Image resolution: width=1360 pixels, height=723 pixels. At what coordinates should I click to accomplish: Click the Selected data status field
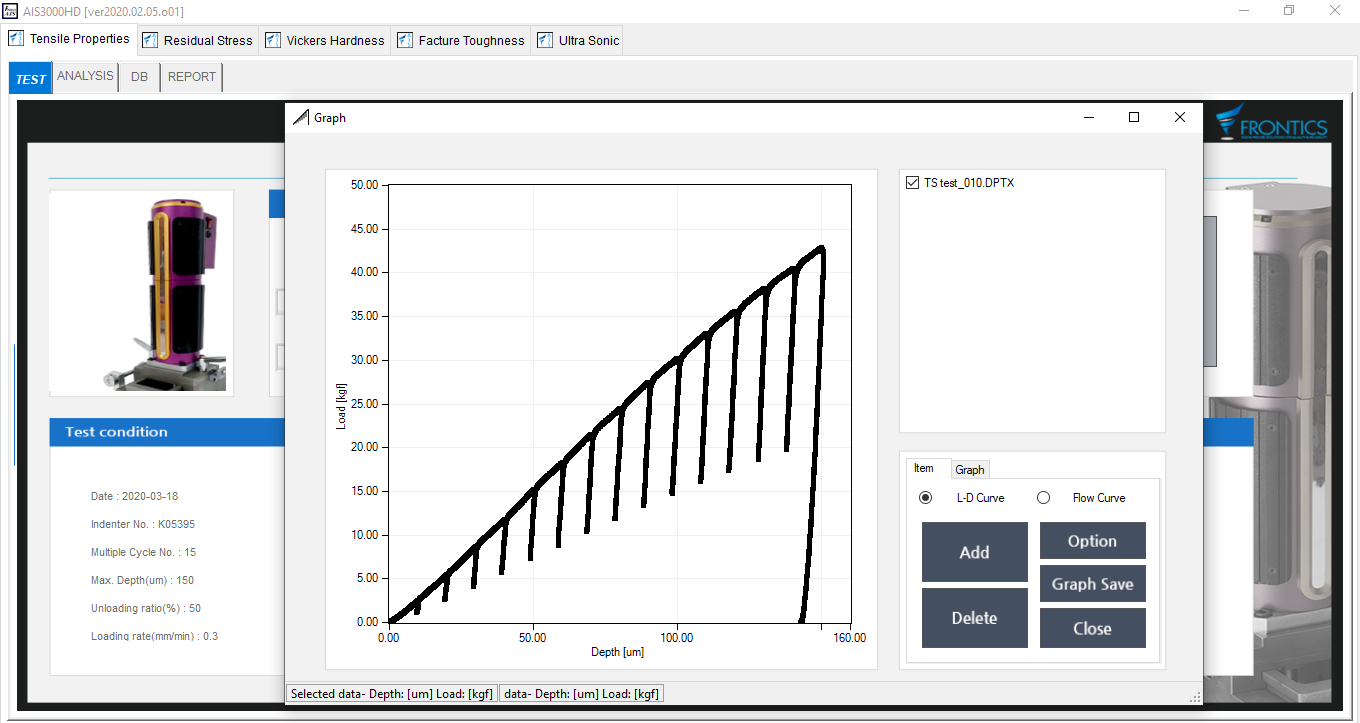coord(391,693)
